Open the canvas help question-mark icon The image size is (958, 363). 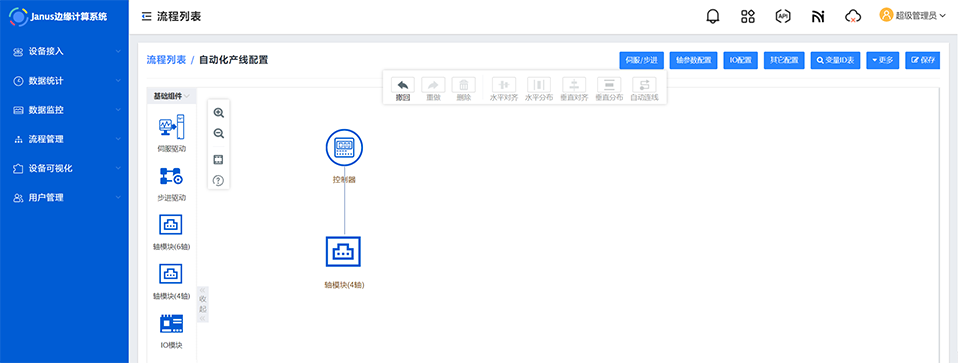click(x=218, y=180)
